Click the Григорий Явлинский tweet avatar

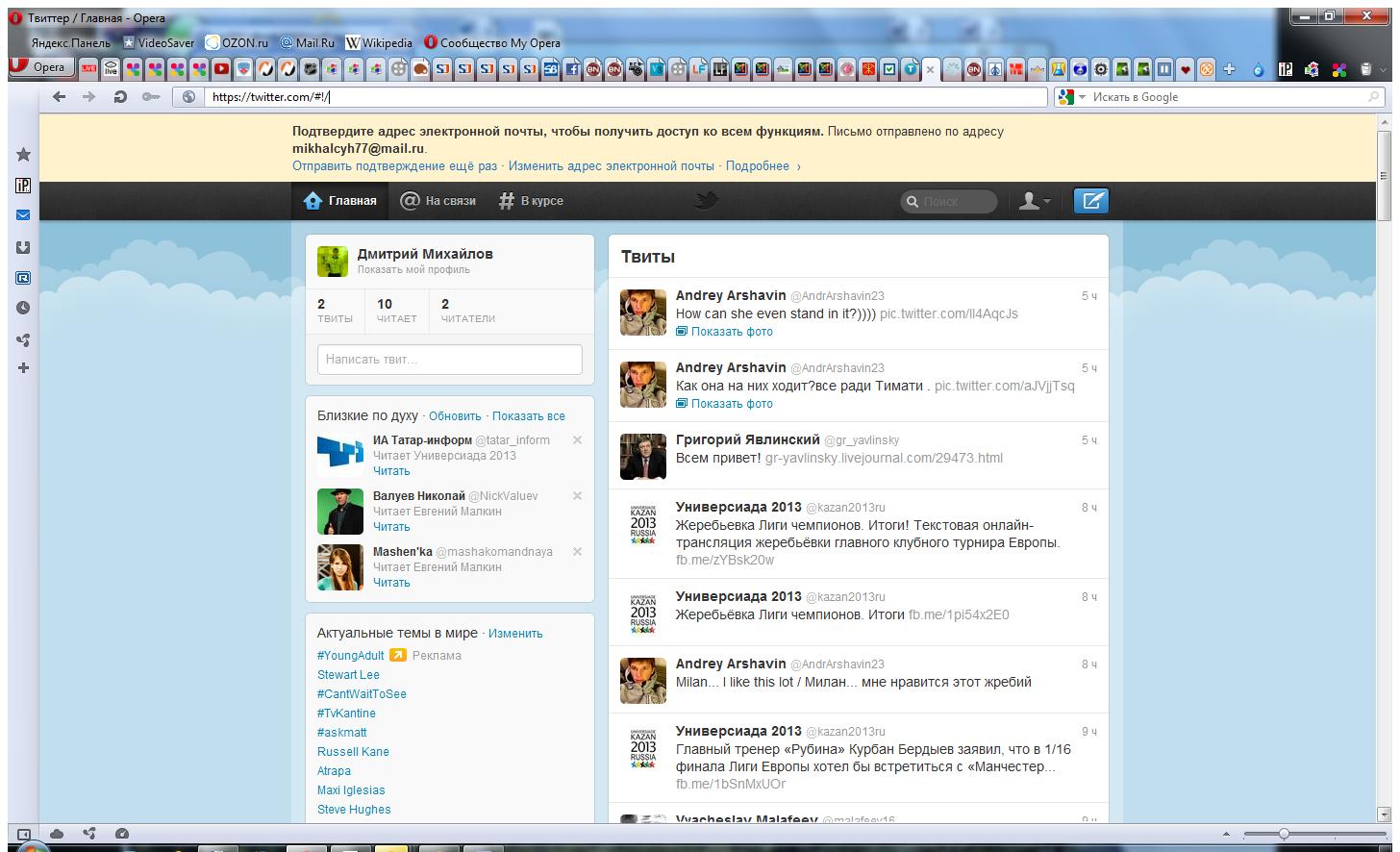click(x=643, y=456)
